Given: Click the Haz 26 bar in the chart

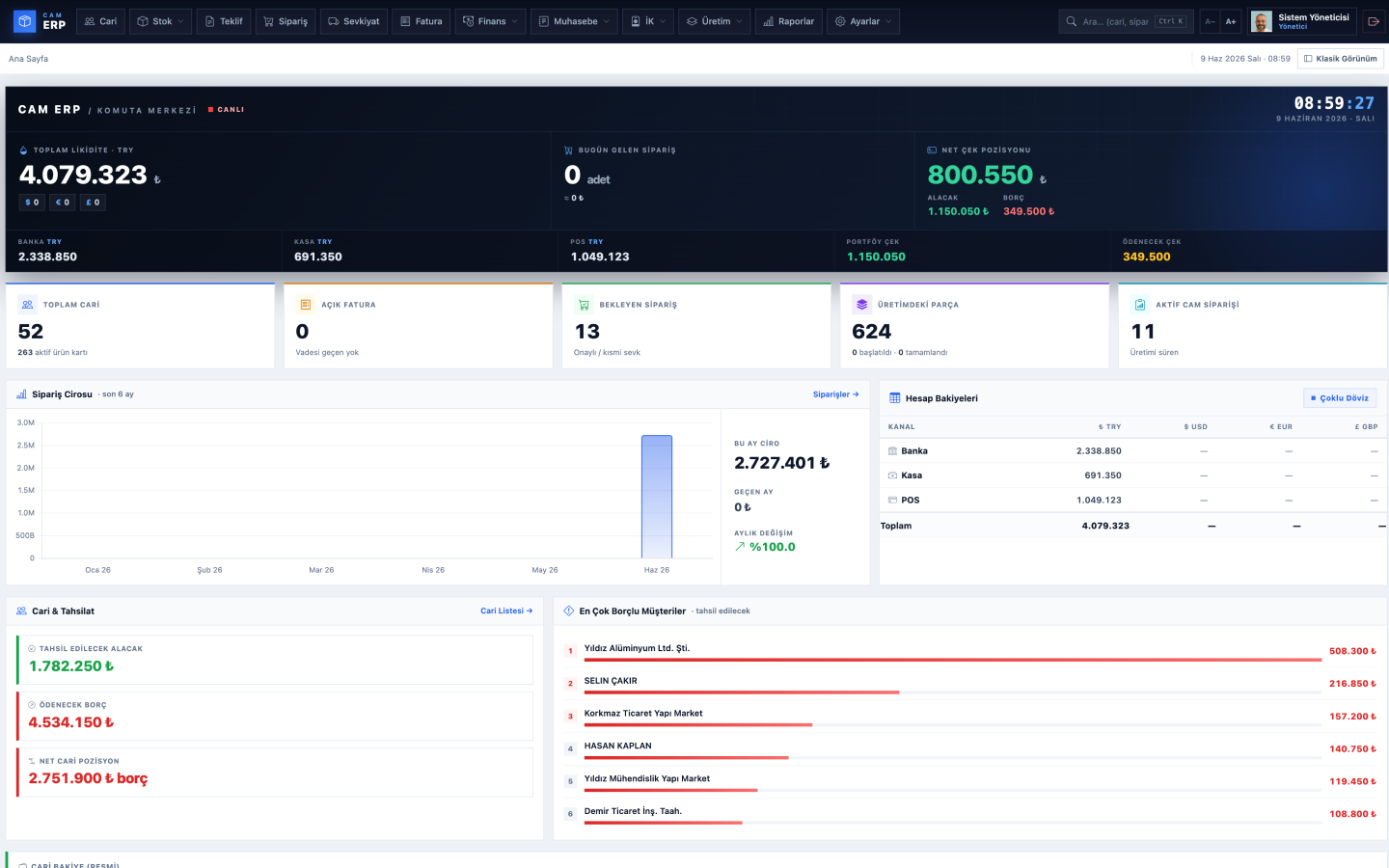Looking at the screenshot, I should point(657,497).
